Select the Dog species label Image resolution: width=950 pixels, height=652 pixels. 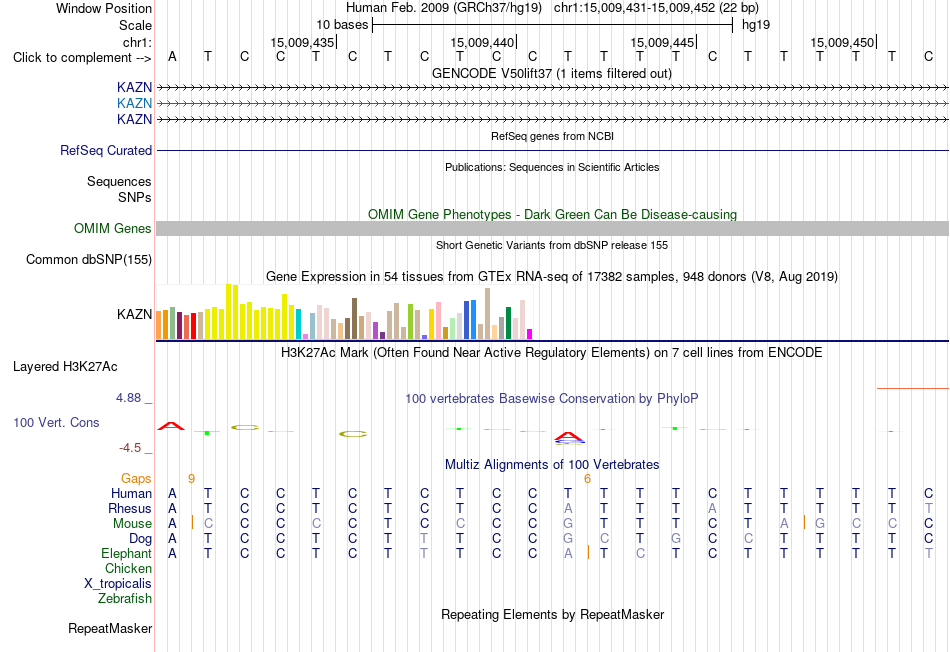[x=140, y=539]
